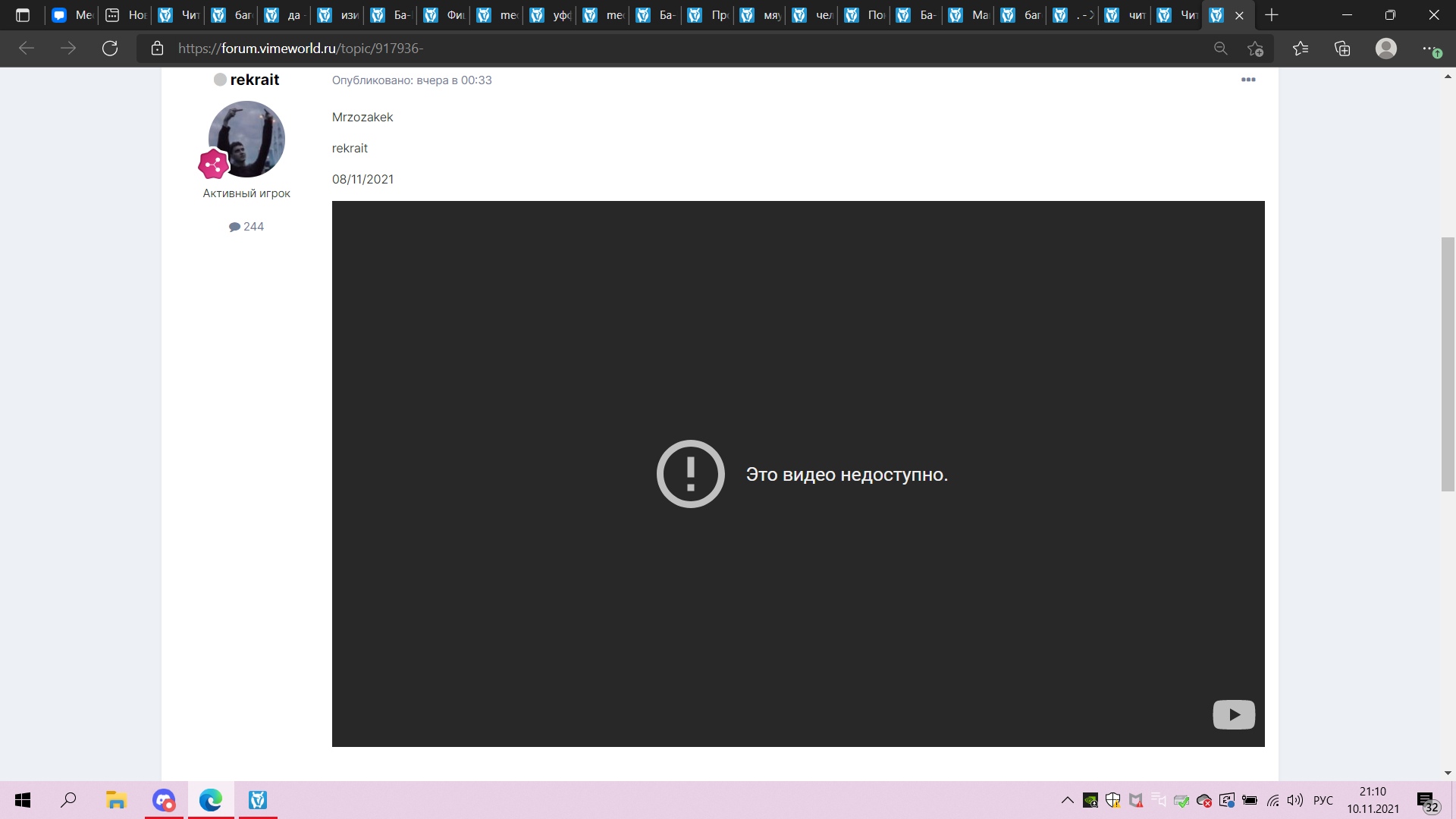Open the Favorites list icon
Image resolution: width=1456 pixels, height=819 pixels.
(1301, 49)
